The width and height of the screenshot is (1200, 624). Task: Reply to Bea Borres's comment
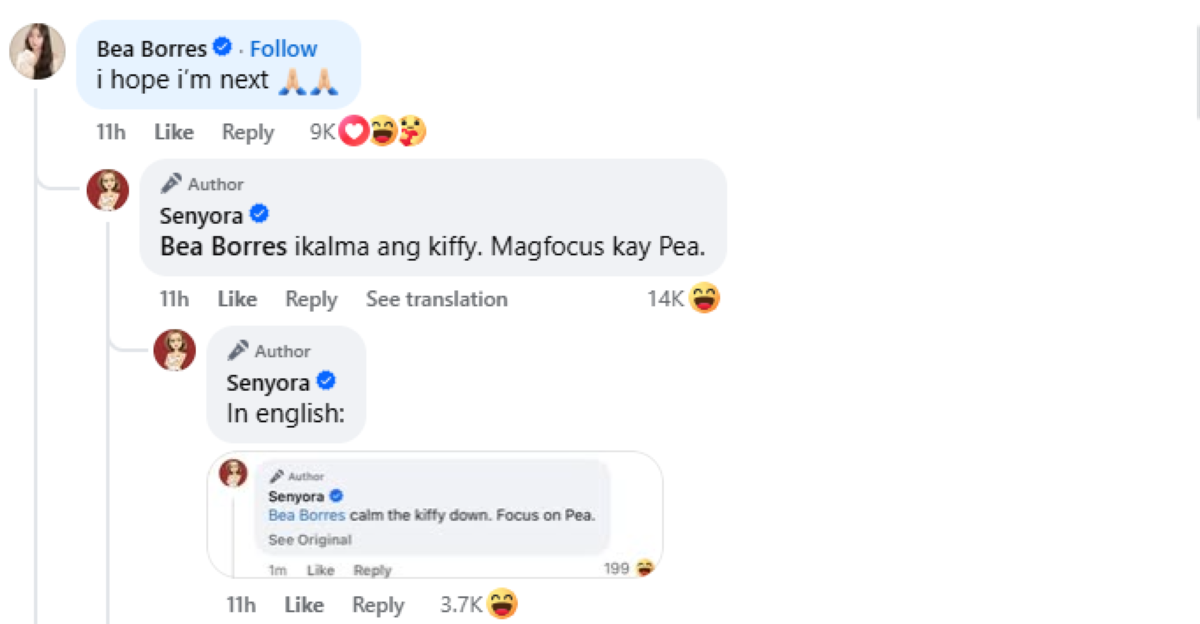pos(248,132)
